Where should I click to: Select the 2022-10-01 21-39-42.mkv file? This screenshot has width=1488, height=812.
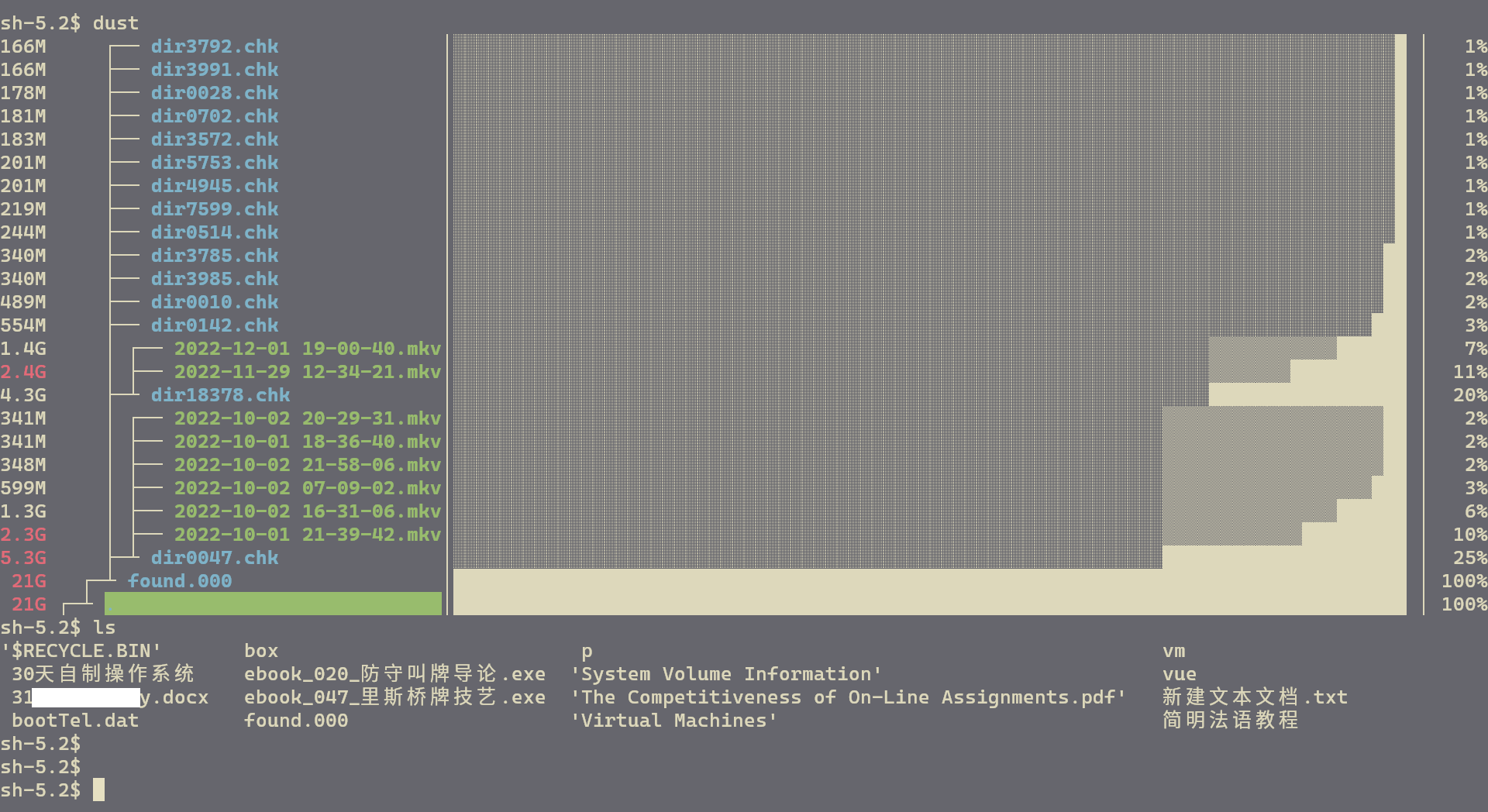(306, 534)
